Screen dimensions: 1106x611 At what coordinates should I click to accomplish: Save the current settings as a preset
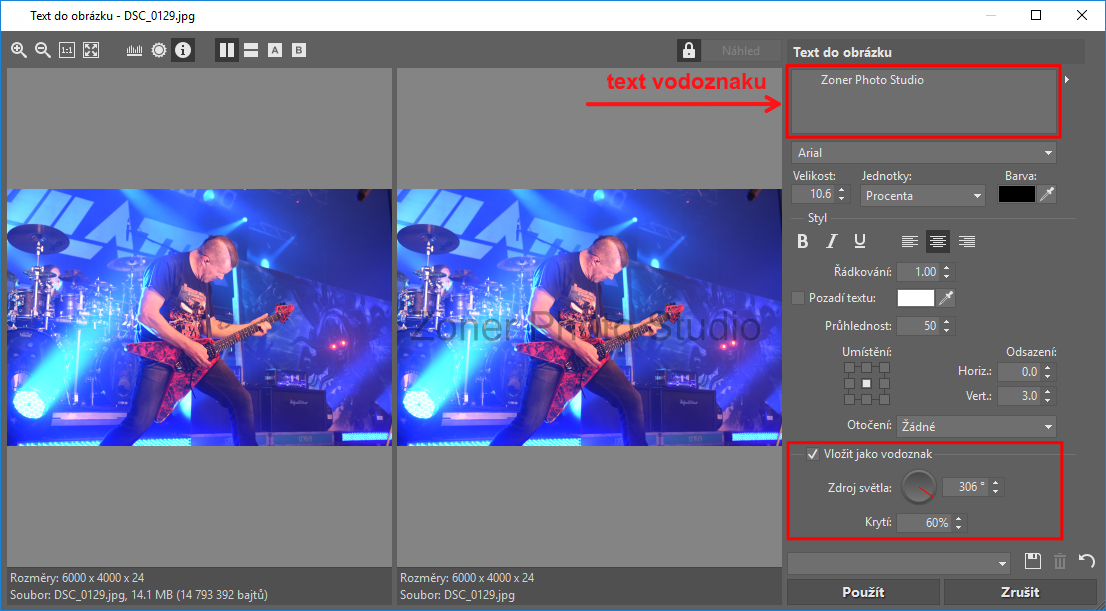1033,562
